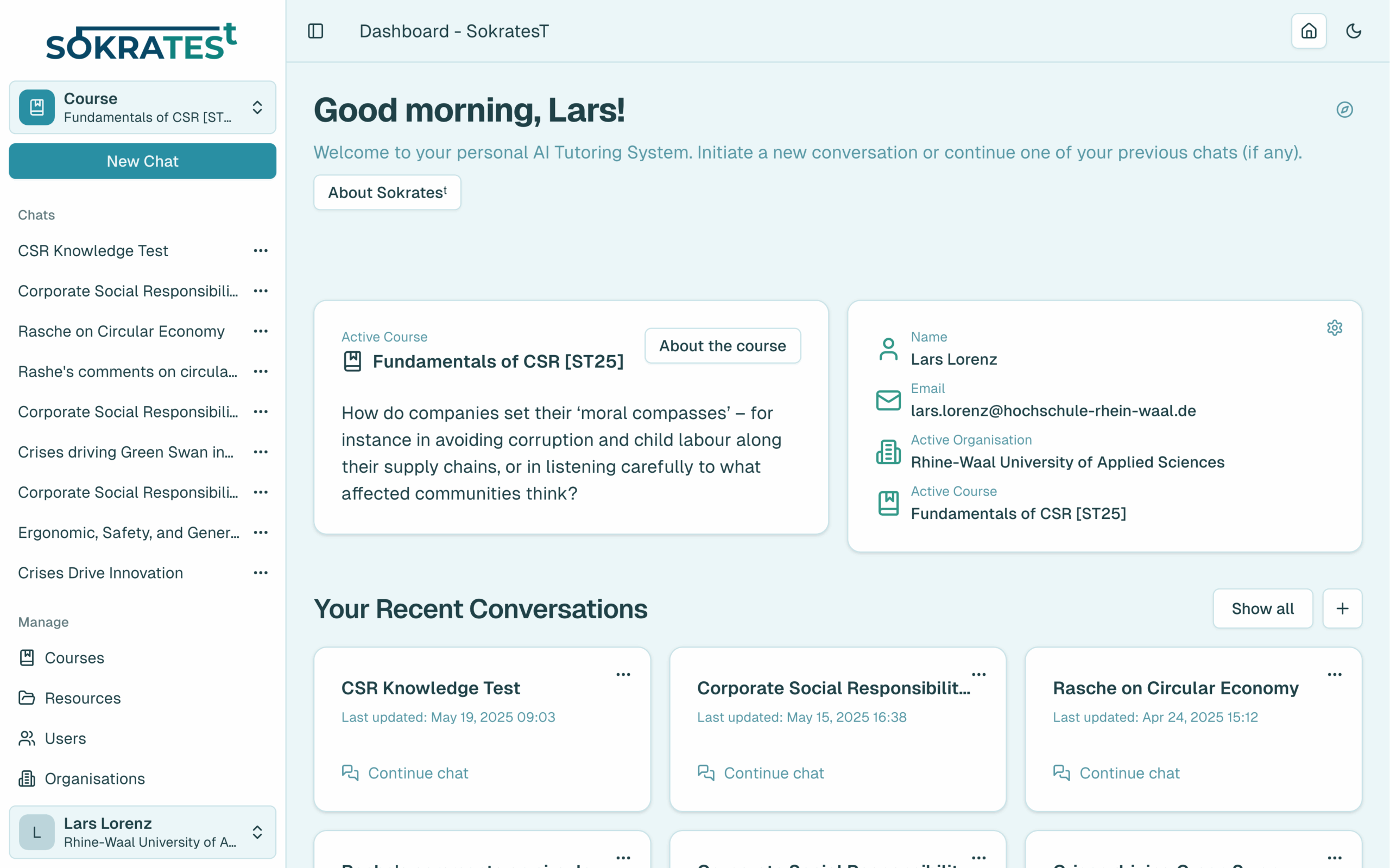Click the person icon beside Name

[888, 349]
